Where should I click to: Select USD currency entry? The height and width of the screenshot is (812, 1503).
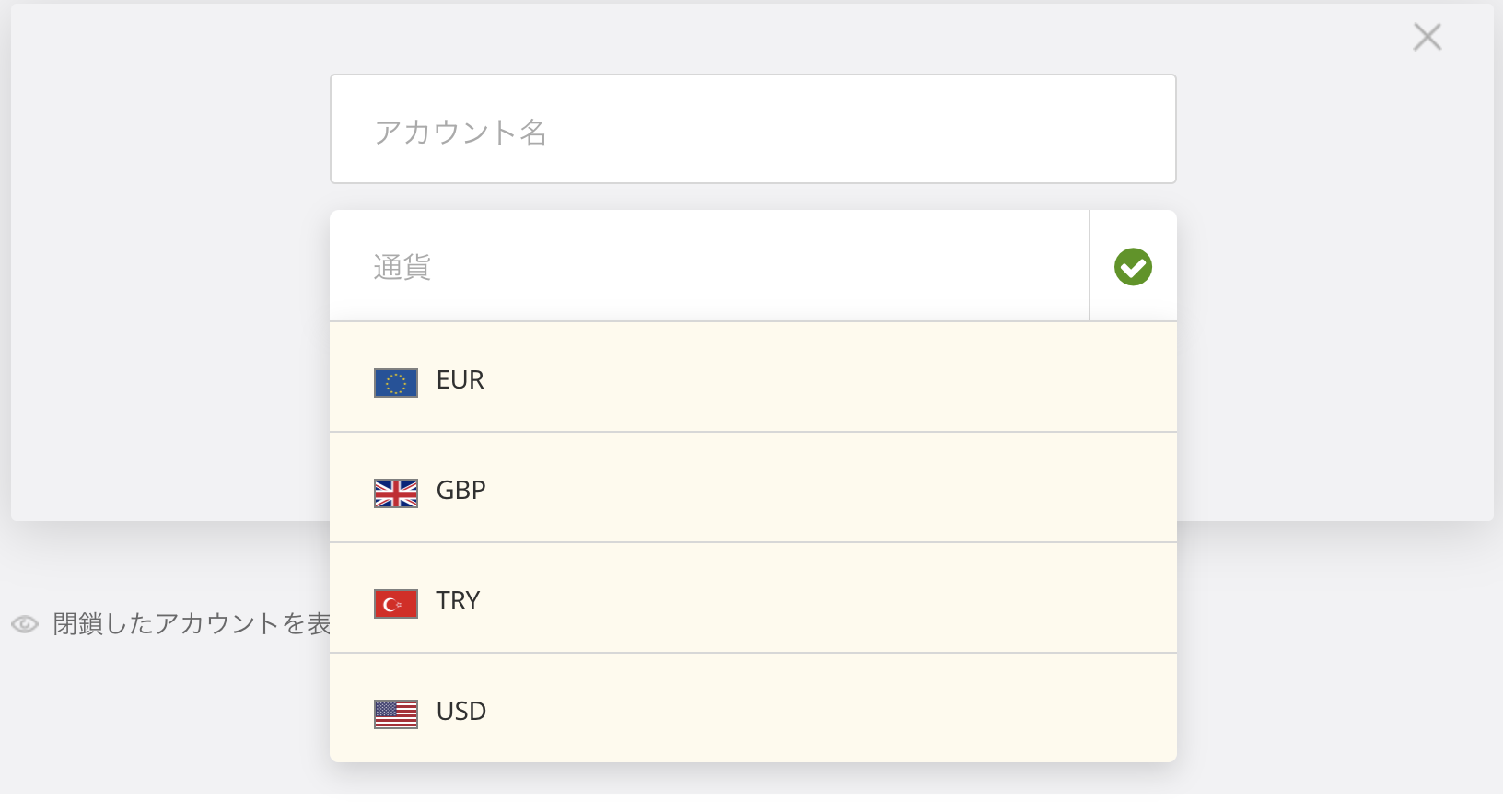tap(753, 708)
